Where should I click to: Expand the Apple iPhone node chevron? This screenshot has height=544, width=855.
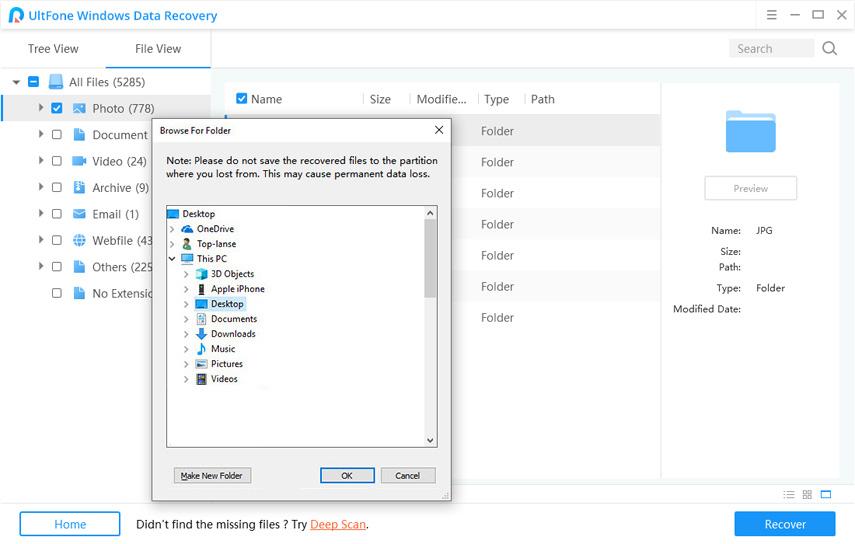[186, 289]
